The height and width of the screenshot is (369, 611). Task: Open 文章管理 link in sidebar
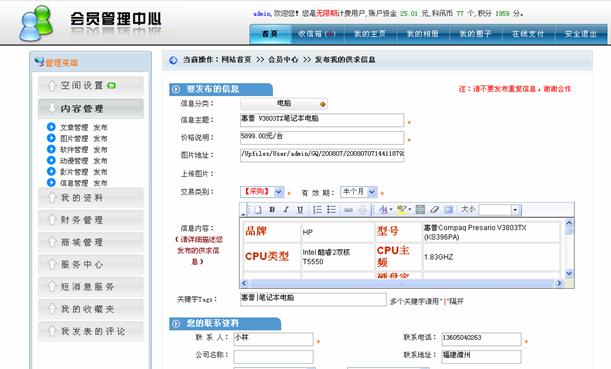tap(74, 127)
